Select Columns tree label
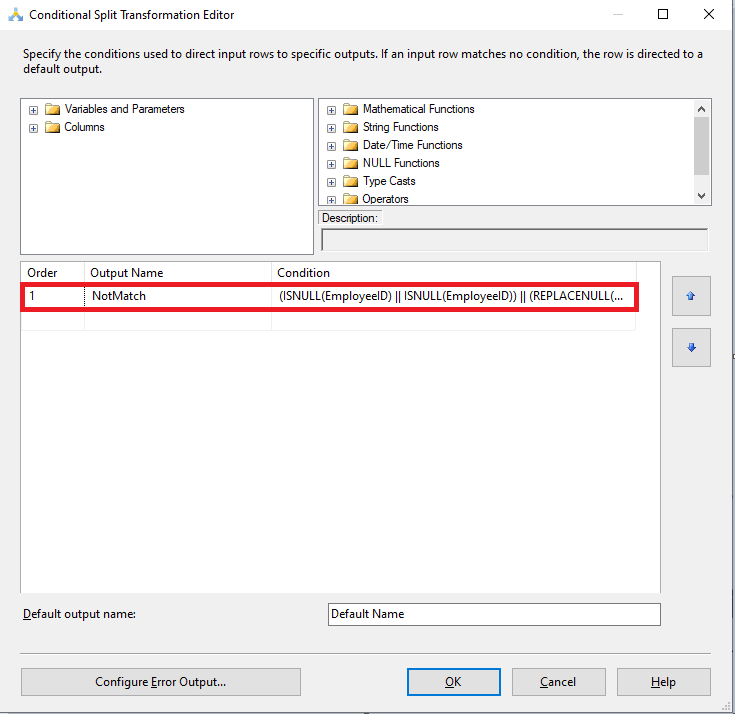The height and width of the screenshot is (714, 735). (x=84, y=127)
